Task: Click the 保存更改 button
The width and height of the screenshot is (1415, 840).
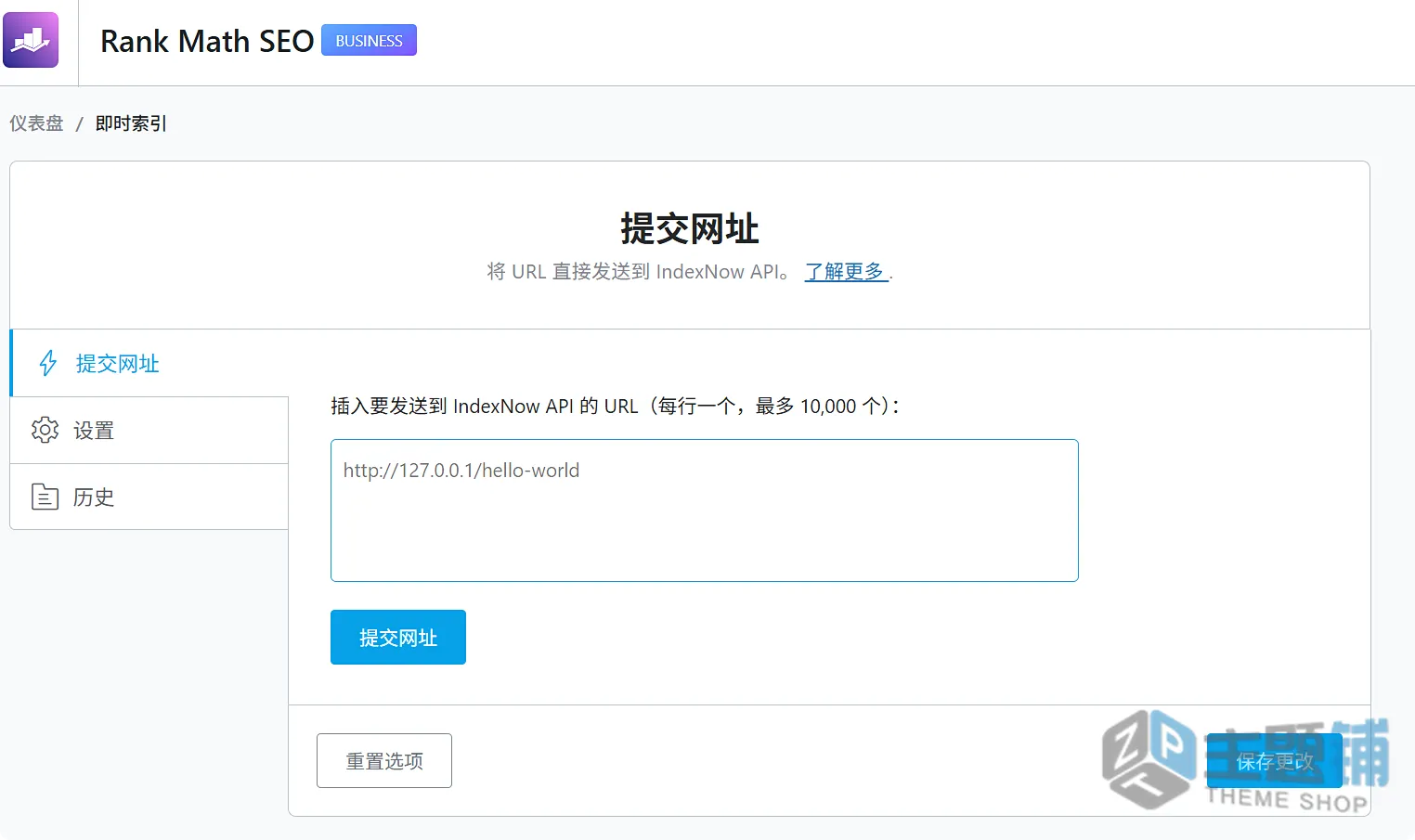Action: (1275, 760)
